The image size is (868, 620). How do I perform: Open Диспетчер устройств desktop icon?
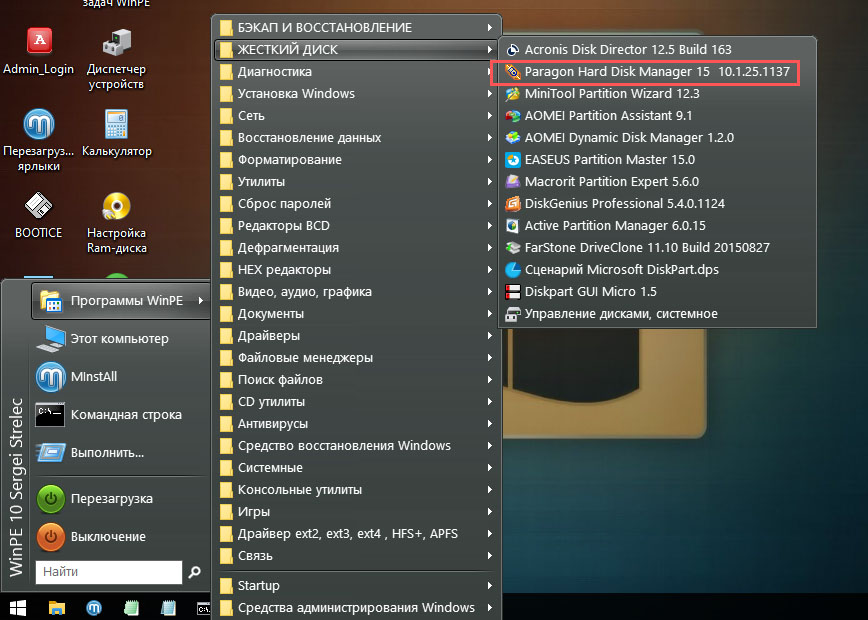(x=116, y=60)
